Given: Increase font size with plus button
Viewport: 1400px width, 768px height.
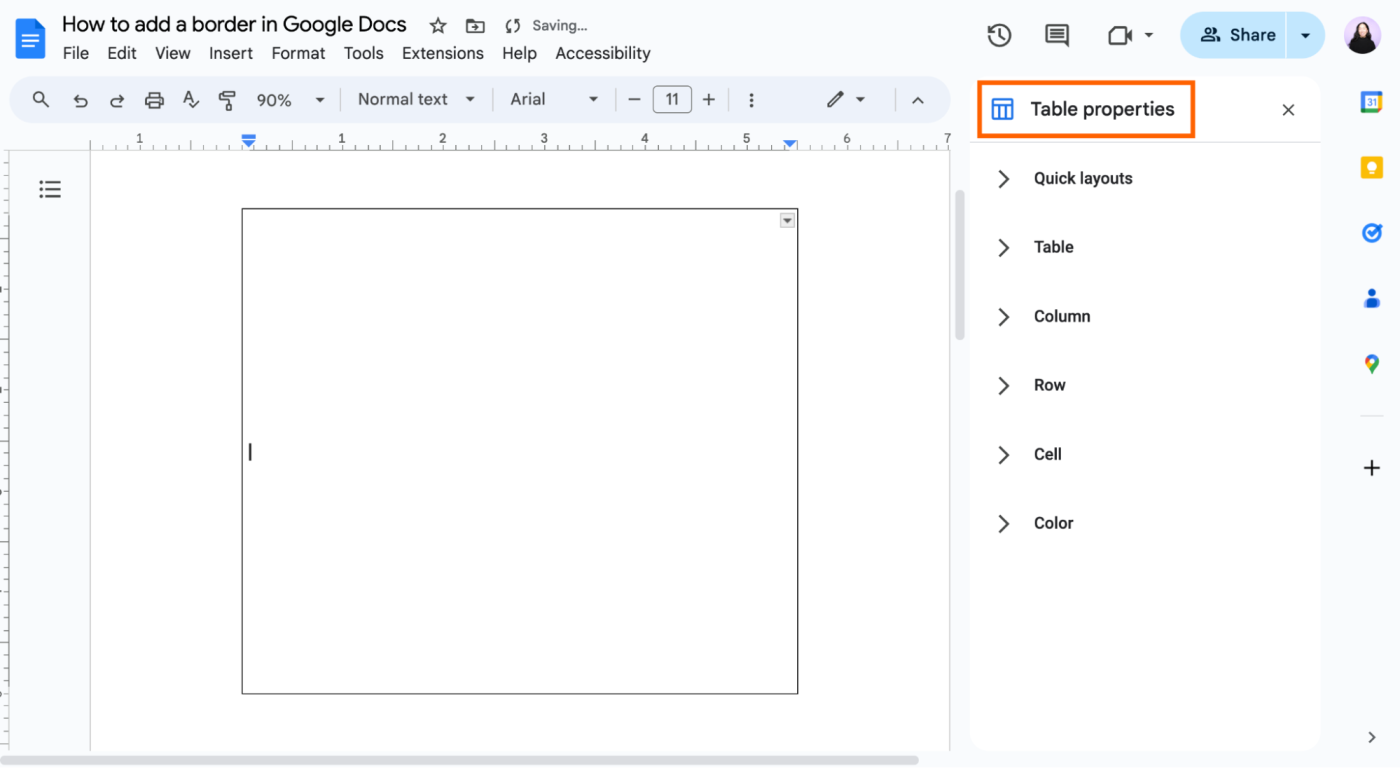Looking at the screenshot, I should (x=709, y=100).
